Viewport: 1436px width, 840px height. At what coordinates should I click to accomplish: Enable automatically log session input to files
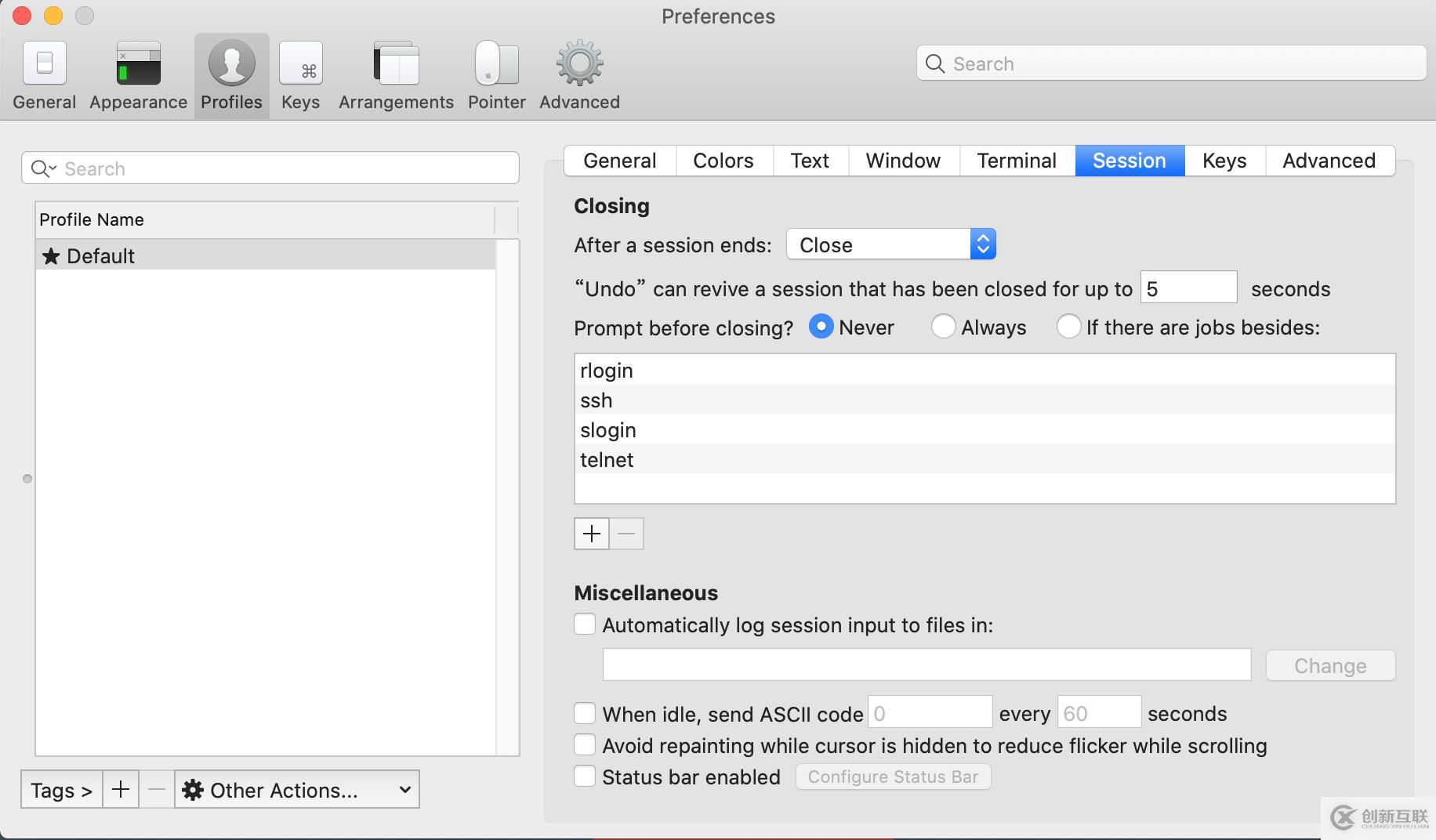(584, 624)
